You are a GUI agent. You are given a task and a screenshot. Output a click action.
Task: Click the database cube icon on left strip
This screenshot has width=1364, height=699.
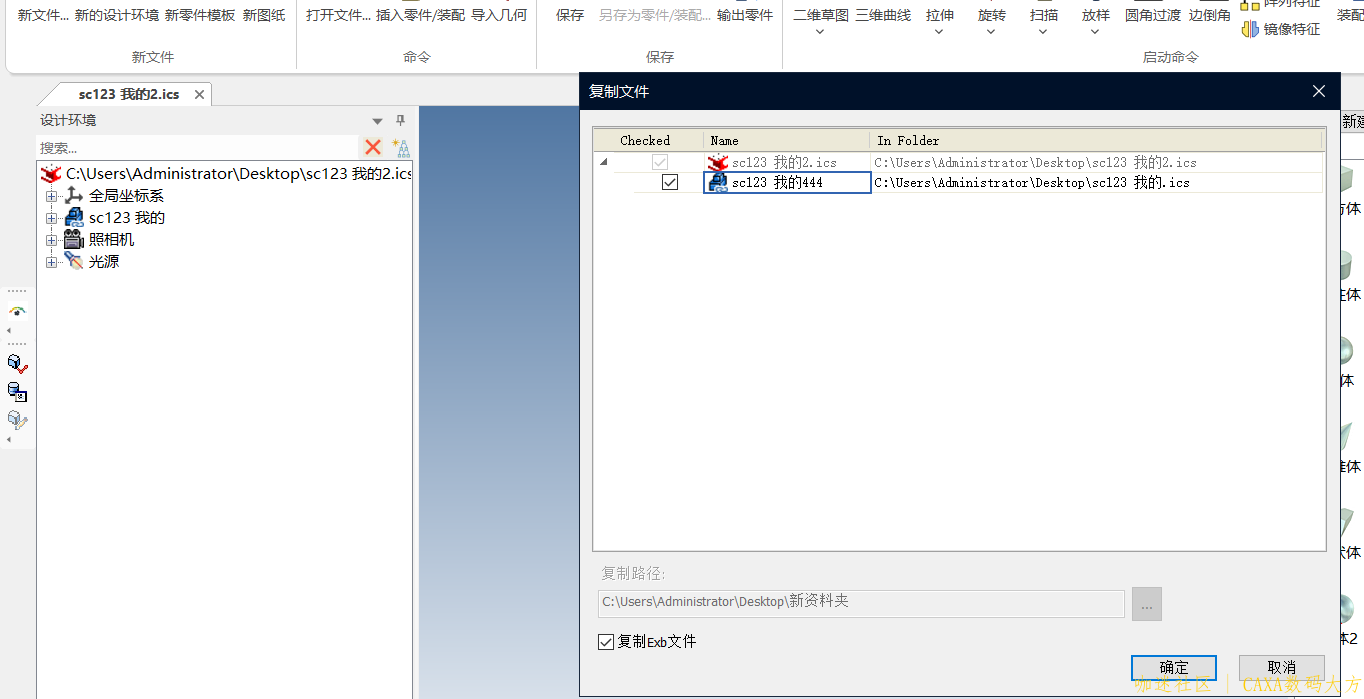[x=17, y=392]
